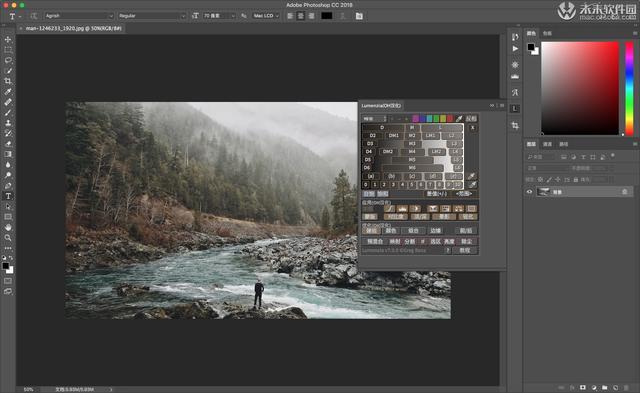Click the X button in Lumenzia panel

472,128
